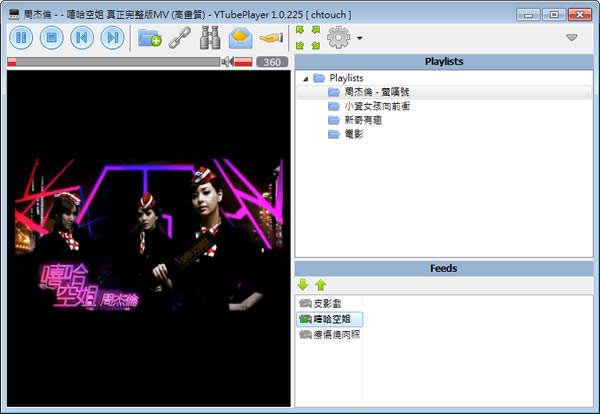Toggle fullscreen with green arrows icon
This screenshot has width=600, height=414.
coord(305,38)
